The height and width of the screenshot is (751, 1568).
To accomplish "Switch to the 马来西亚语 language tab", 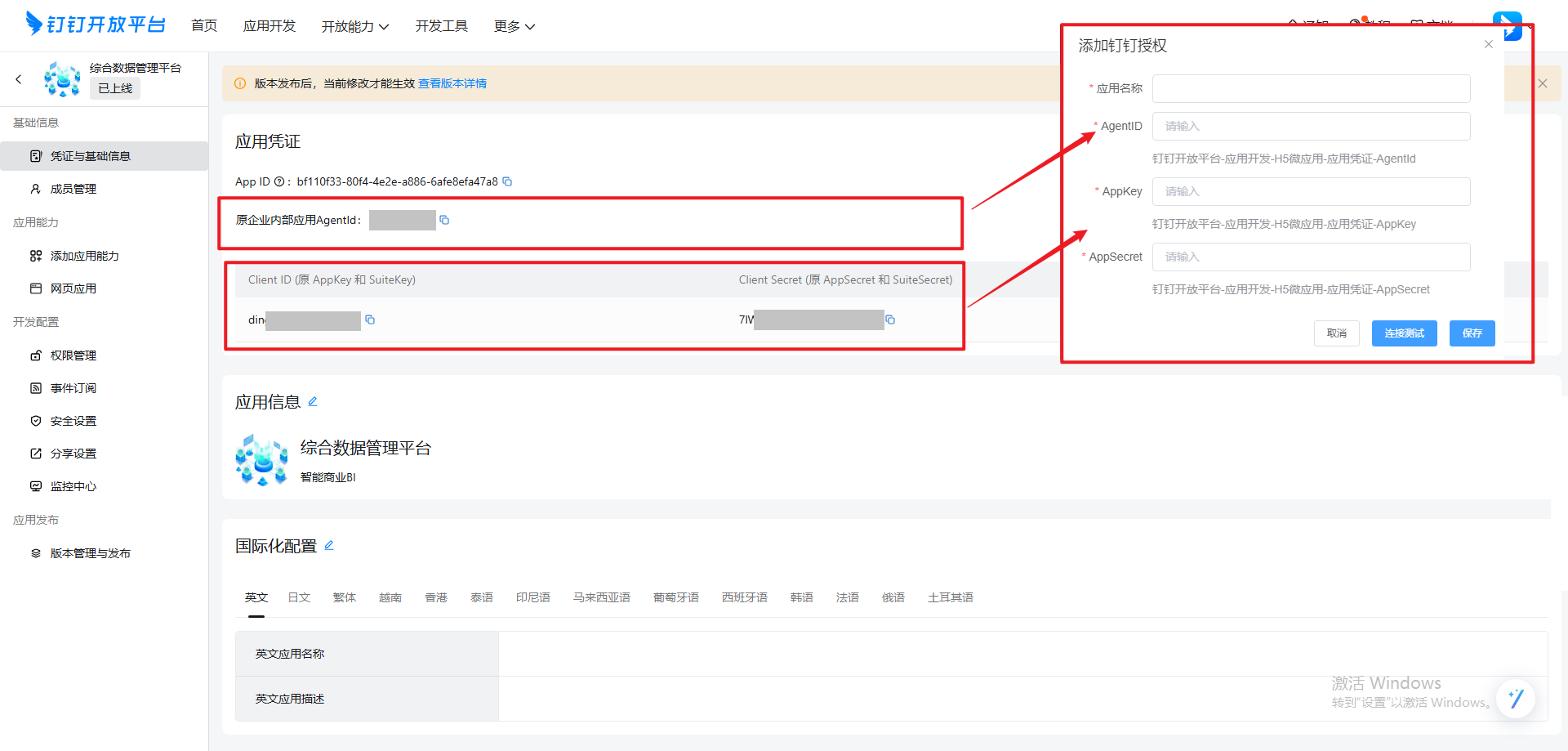I will (602, 597).
